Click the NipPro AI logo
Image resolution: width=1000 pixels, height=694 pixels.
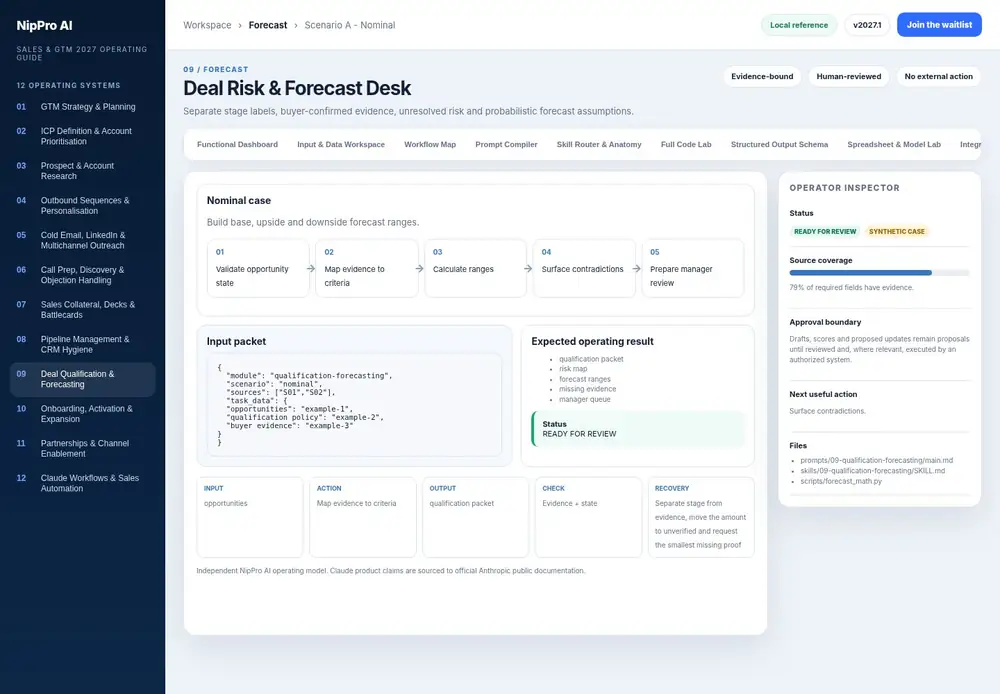click(45, 26)
